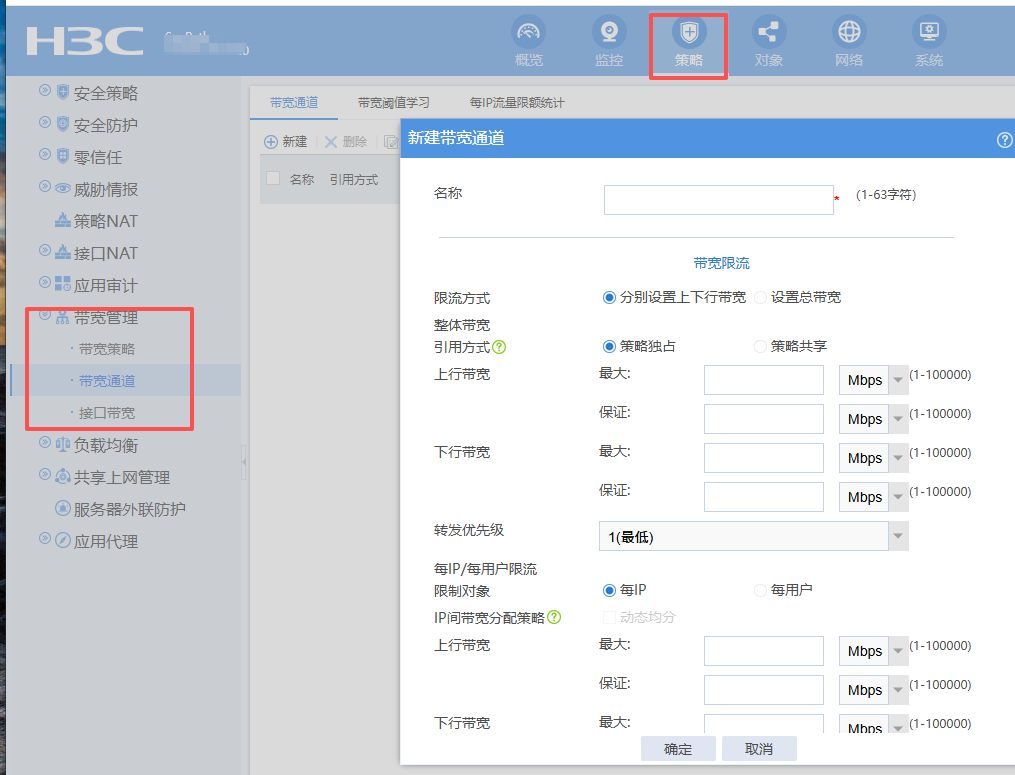Open the 网络 network globe icon
Viewport: 1015px width, 775px height.
[849, 33]
